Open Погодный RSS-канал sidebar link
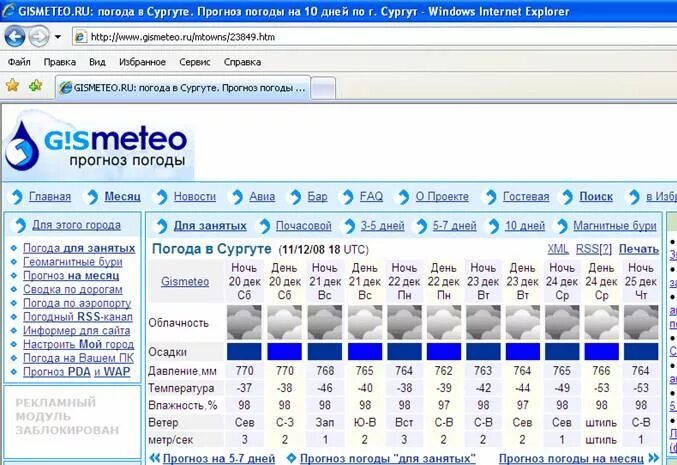The image size is (677, 465). click(78, 317)
